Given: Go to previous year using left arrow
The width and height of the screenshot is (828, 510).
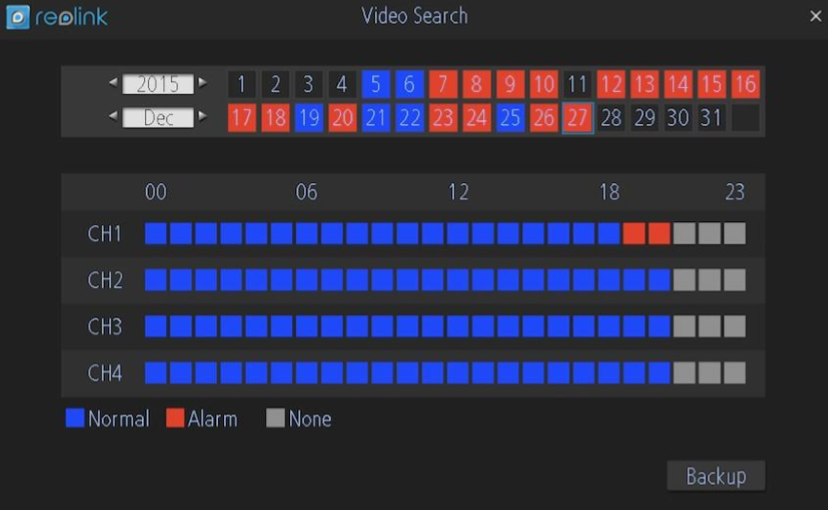Looking at the screenshot, I should coord(113,83).
